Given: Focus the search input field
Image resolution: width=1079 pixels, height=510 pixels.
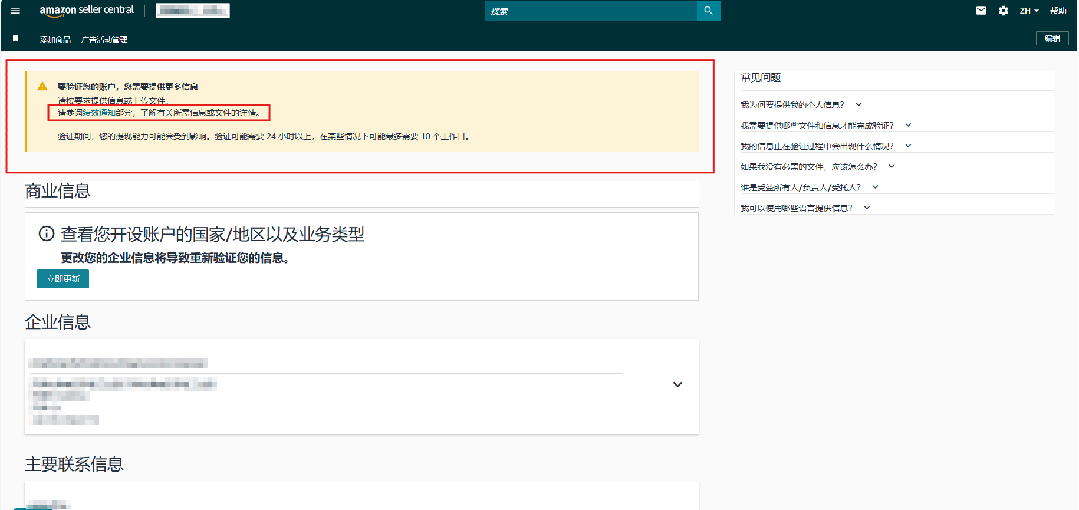Looking at the screenshot, I should tap(590, 11).
